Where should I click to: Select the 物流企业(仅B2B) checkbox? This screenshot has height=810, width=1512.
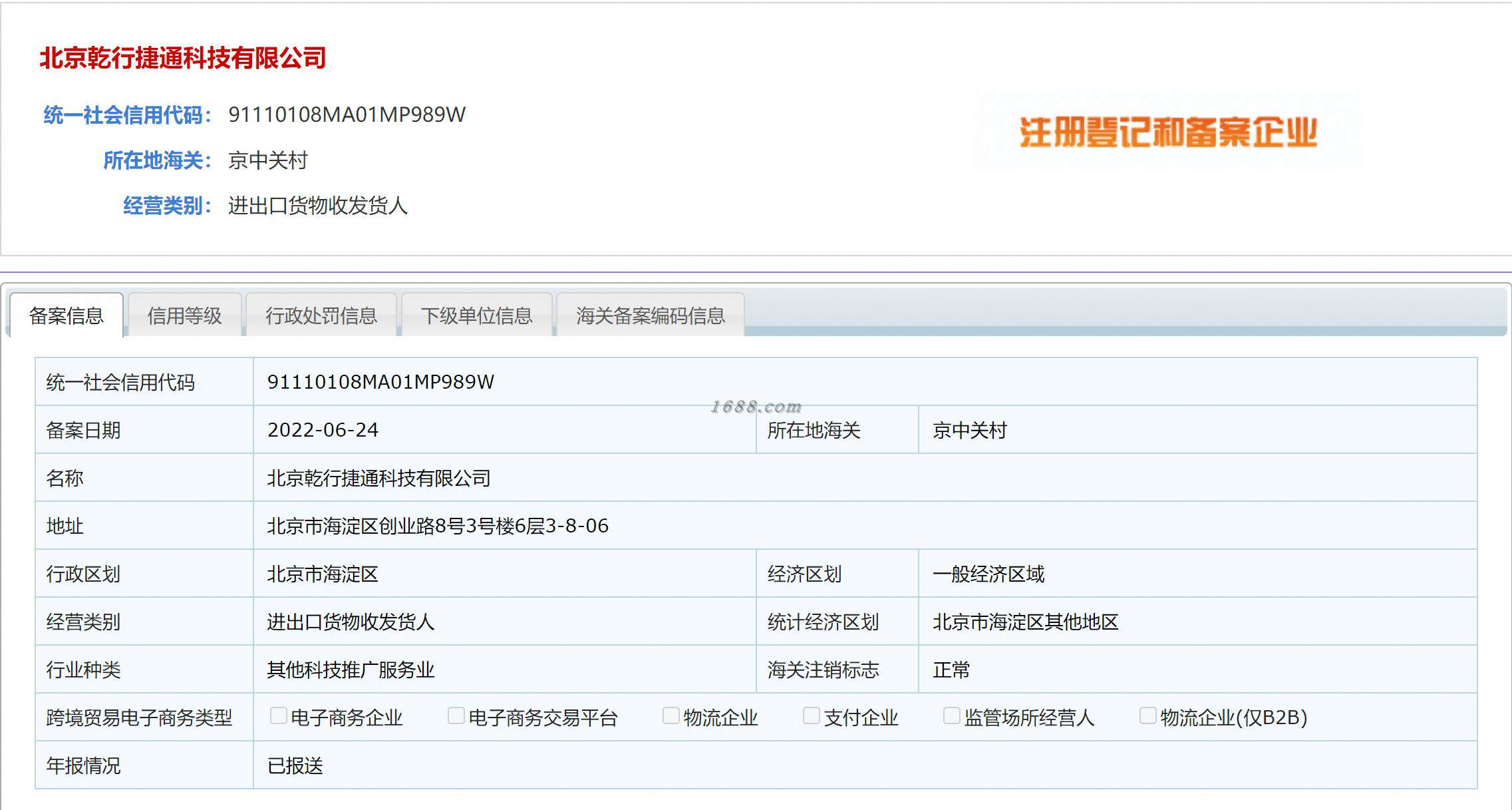point(1147,716)
